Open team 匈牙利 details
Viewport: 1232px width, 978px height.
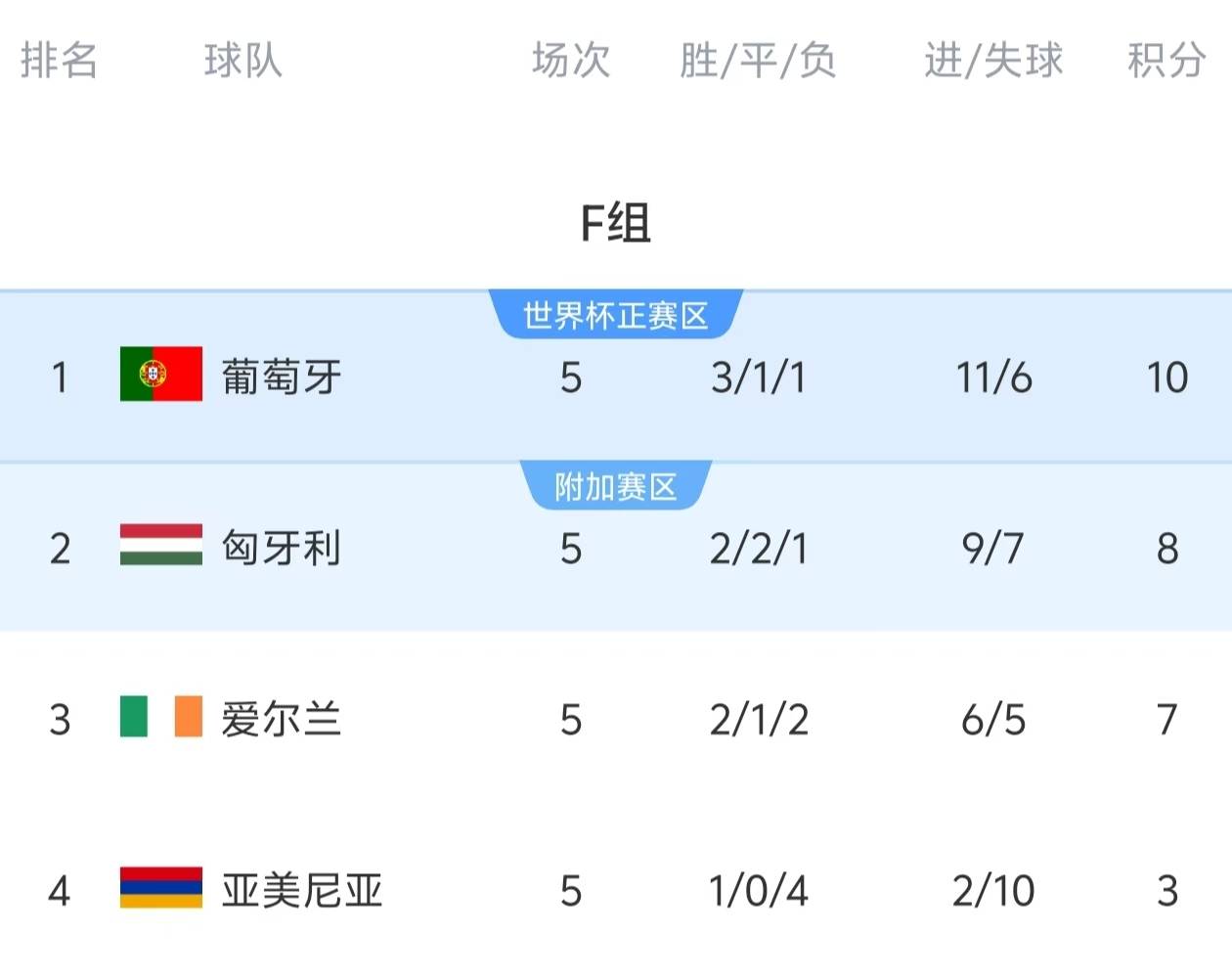pos(282,548)
